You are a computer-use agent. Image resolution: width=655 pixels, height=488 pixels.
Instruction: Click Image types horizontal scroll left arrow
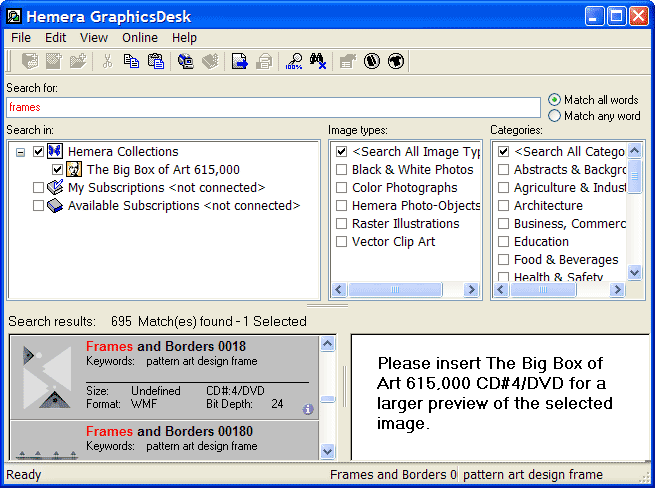(x=339, y=289)
